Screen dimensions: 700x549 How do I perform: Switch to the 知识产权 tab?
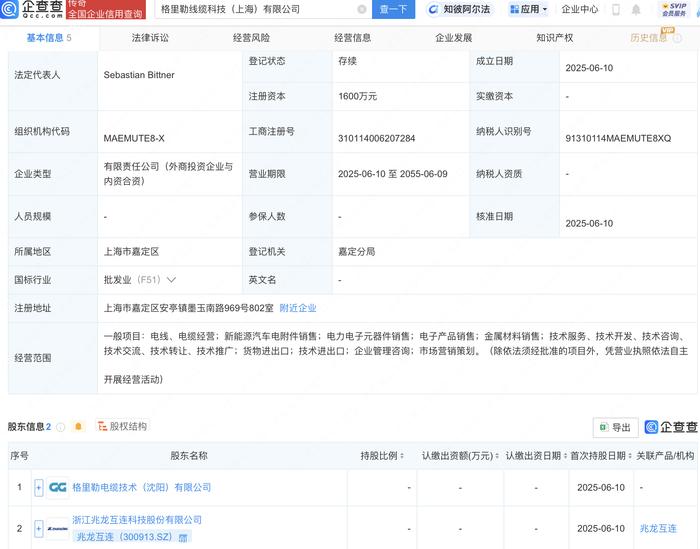[555, 38]
